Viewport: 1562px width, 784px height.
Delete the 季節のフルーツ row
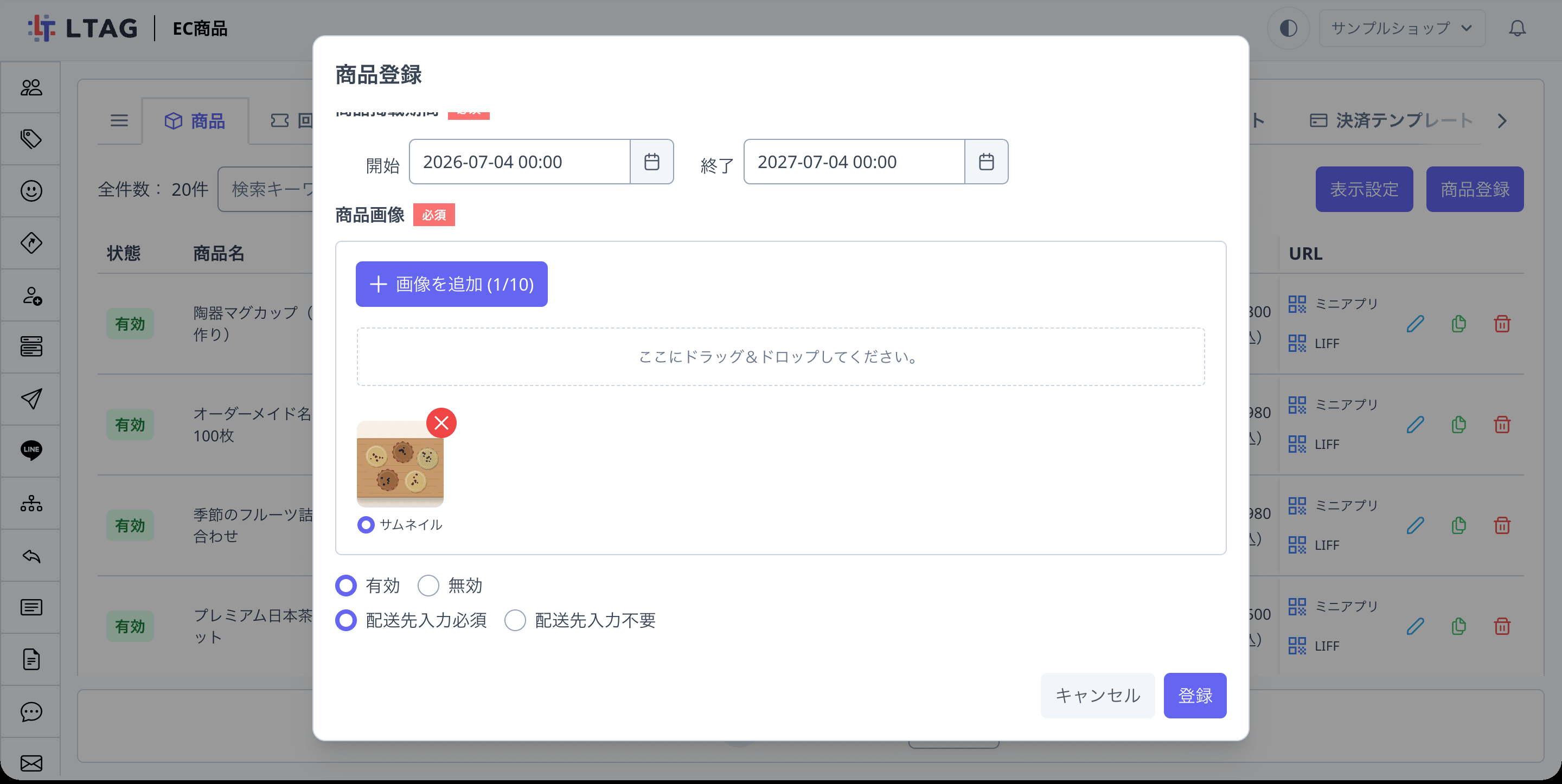1502,525
